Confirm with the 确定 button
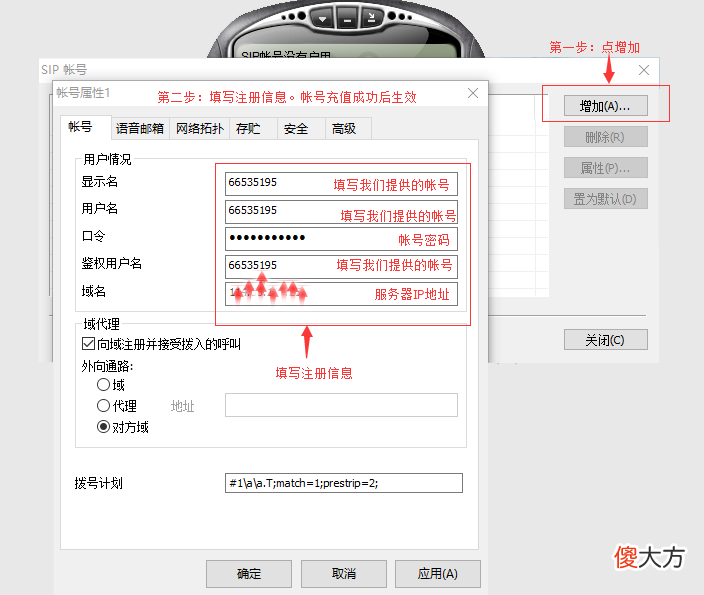The width and height of the screenshot is (704, 595). click(x=249, y=573)
